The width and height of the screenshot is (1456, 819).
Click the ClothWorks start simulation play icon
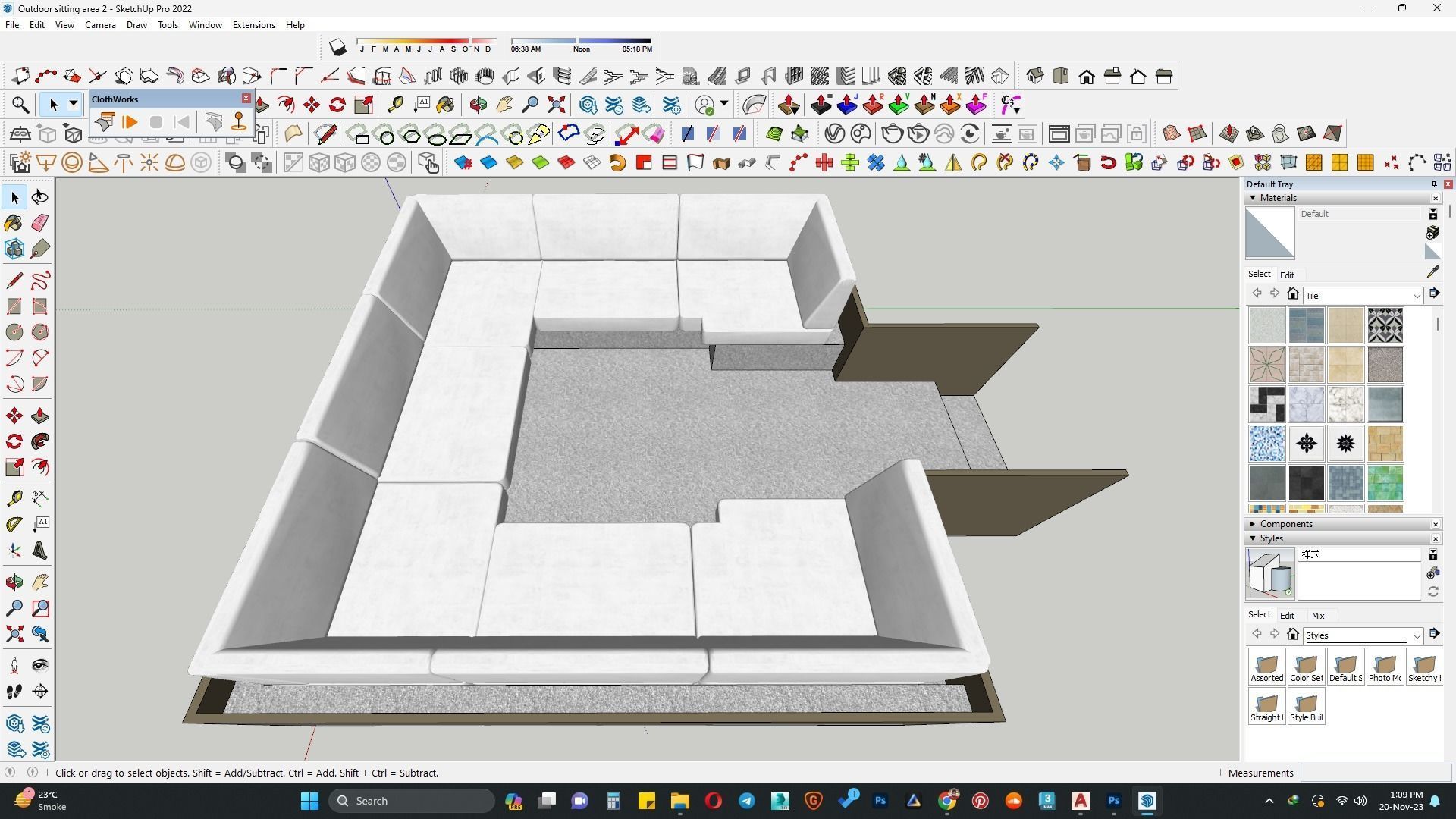pos(130,122)
